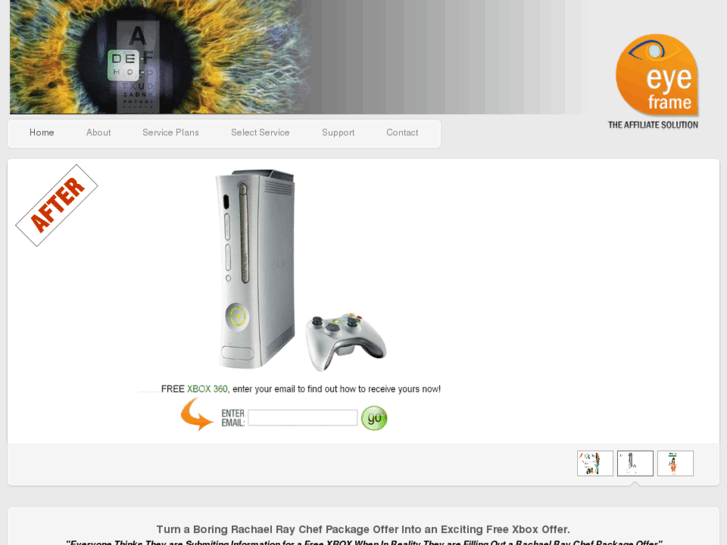
Task: Select the middle Xbox slideshow thumbnail
Action: [x=635, y=463]
